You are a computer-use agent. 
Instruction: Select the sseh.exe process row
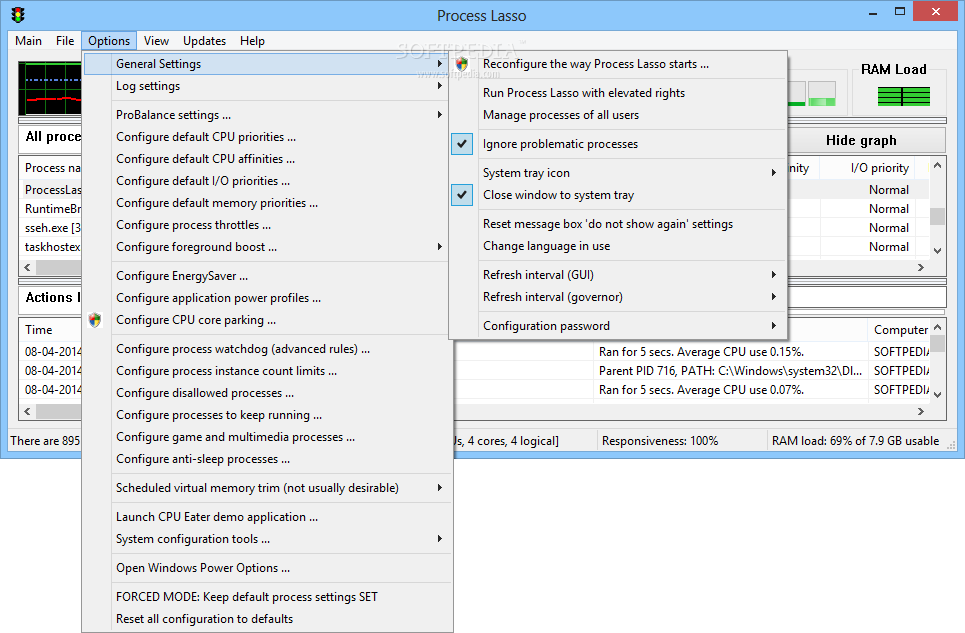[52, 228]
